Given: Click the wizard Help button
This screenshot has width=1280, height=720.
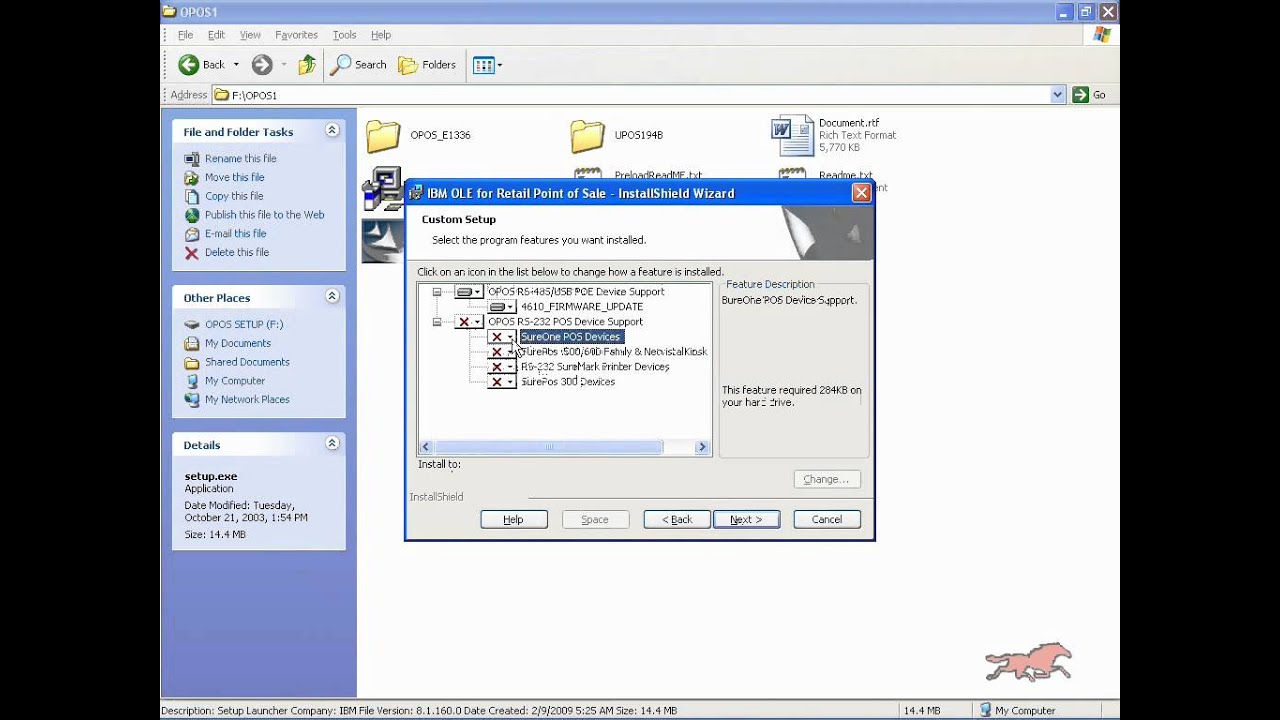Looking at the screenshot, I should (x=514, y=520).
